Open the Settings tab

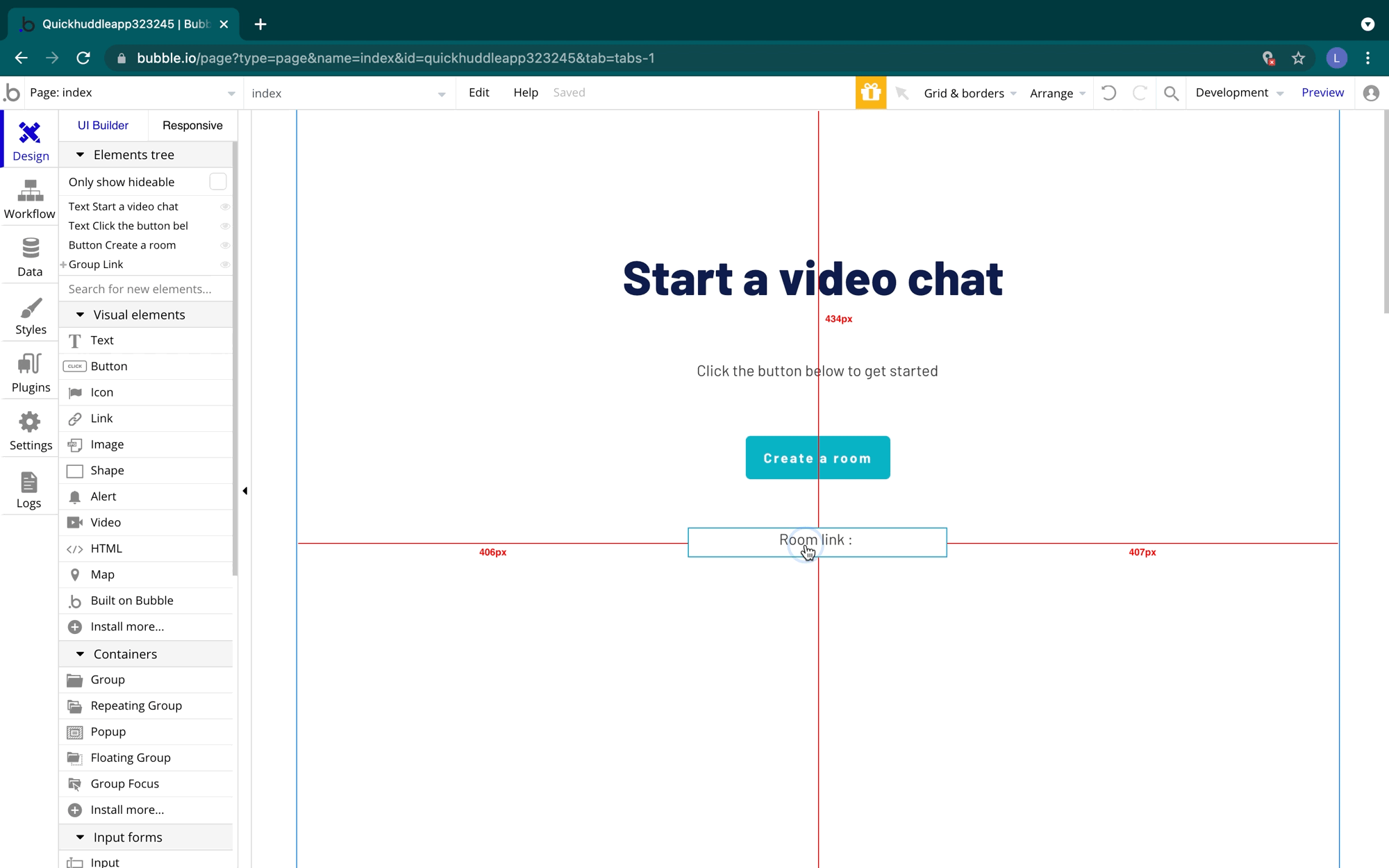pos(30,431)
